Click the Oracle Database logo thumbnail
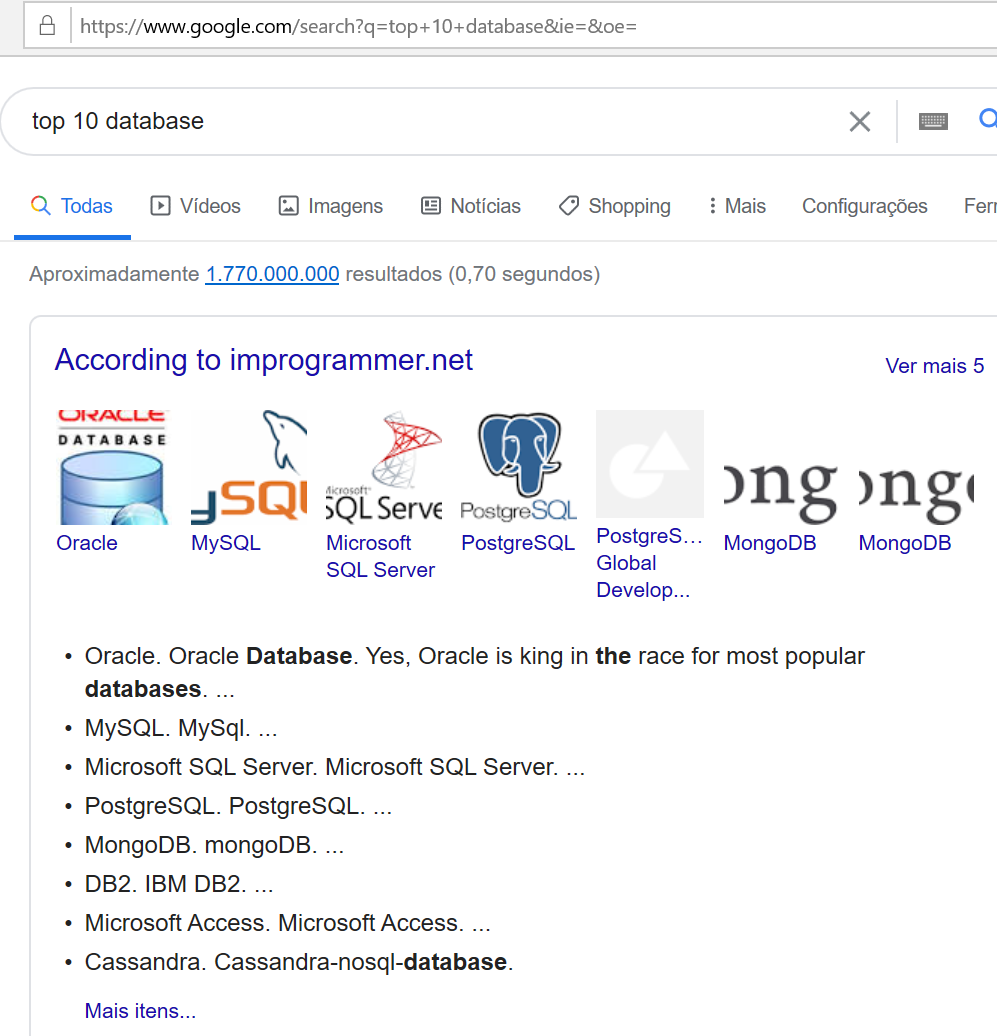The width and height of the screenshot is (997, 1036). 112,467
